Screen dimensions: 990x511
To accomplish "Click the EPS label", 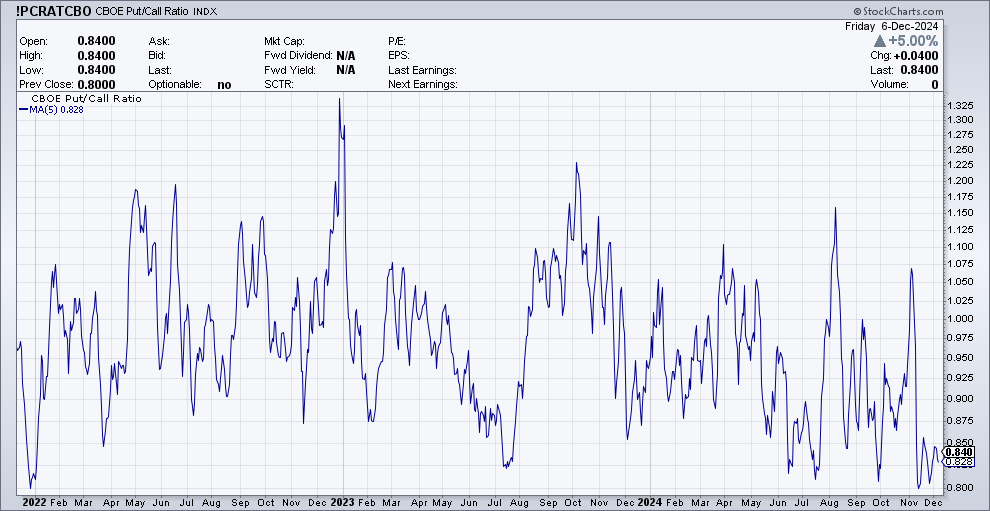I will tap(399, 56).
